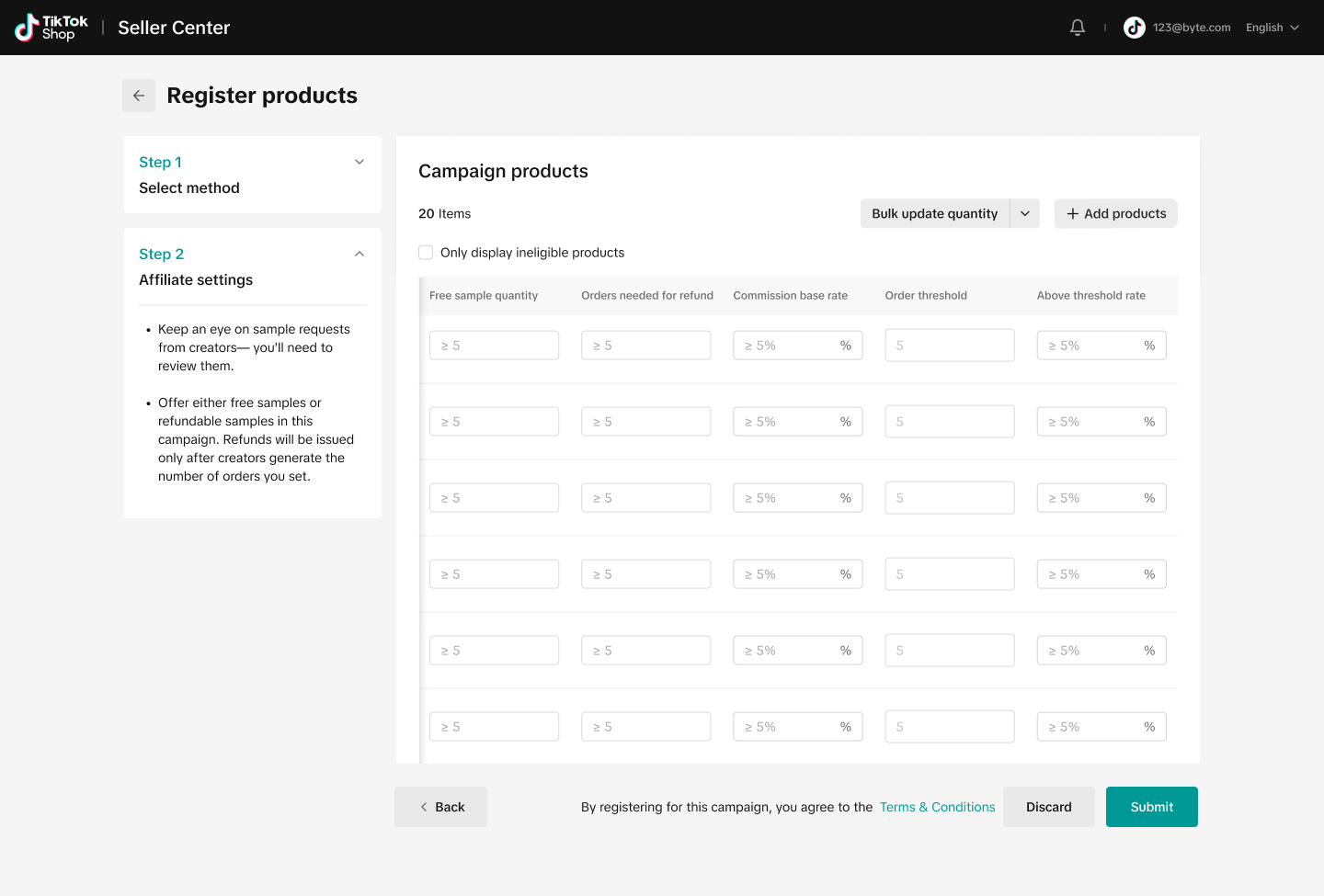The image size is (1324, 896).
Task: Open the Terms & Conditions link
Action: click(937, 807)
